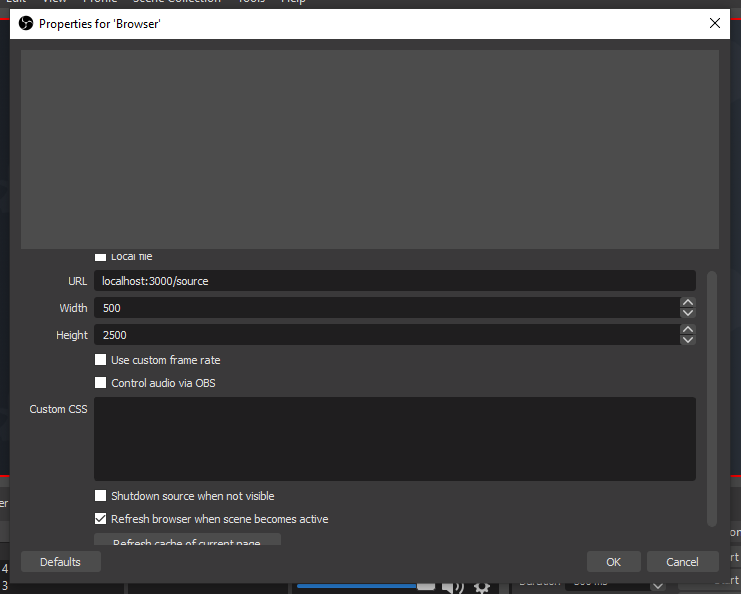Click the volume slider in OBS main window
This screenshot has height=594, width=741.
(x=366, y=586)
